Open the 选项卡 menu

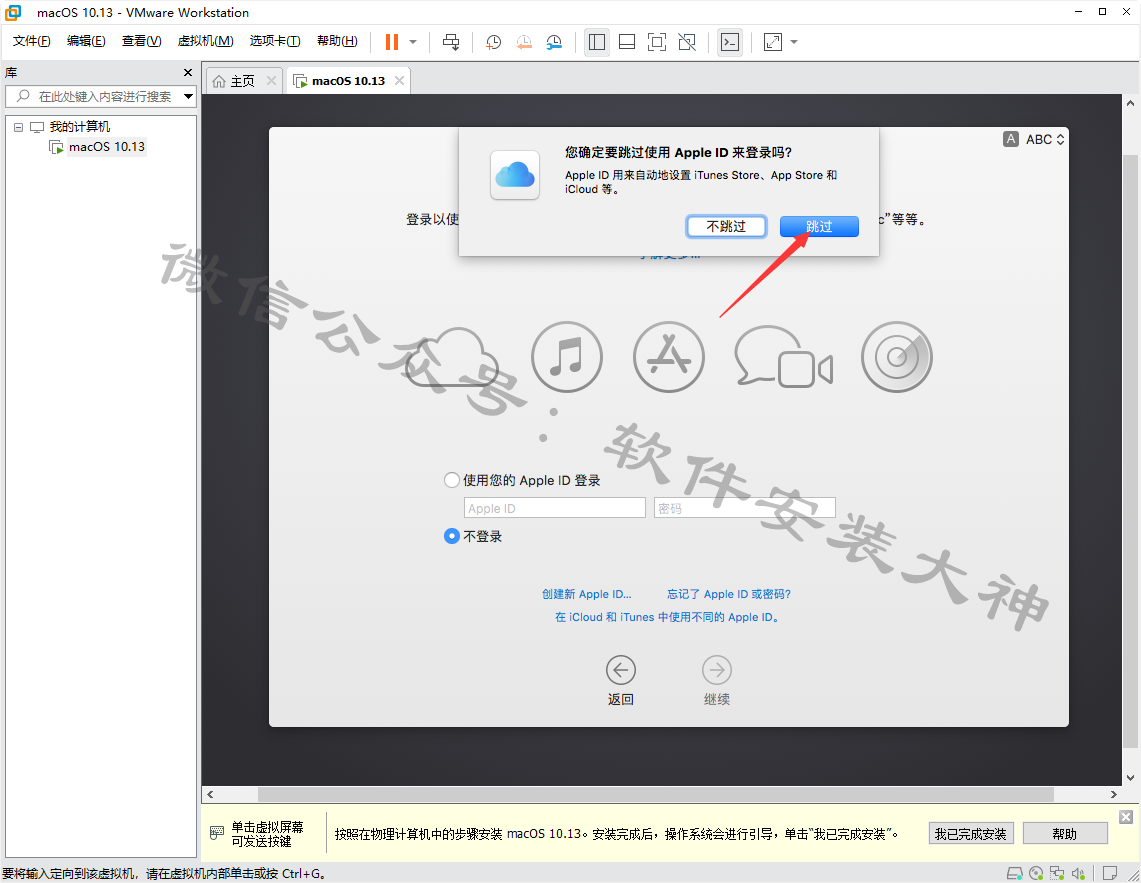275,41
